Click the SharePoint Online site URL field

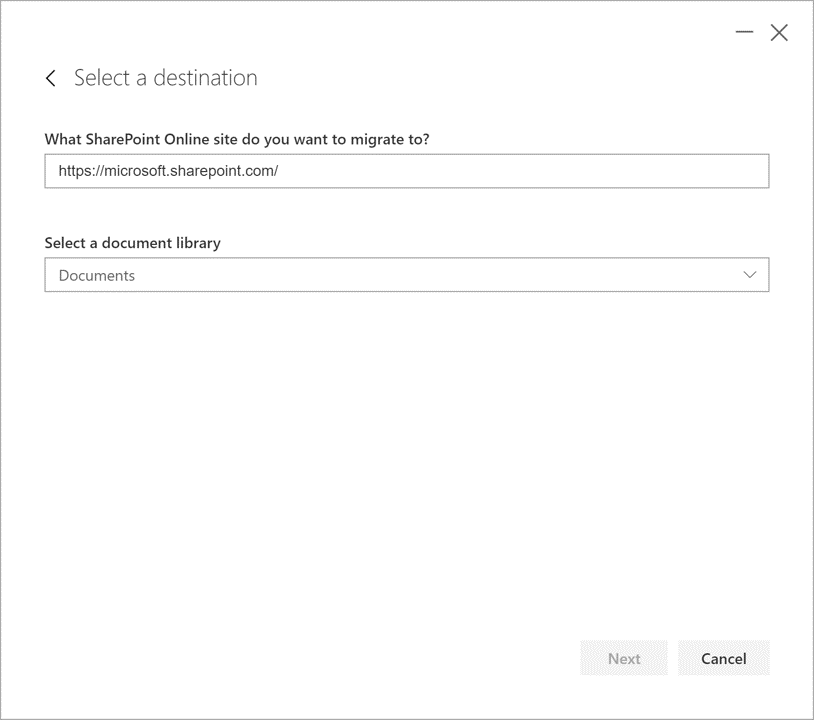click(x=406, y=171)
